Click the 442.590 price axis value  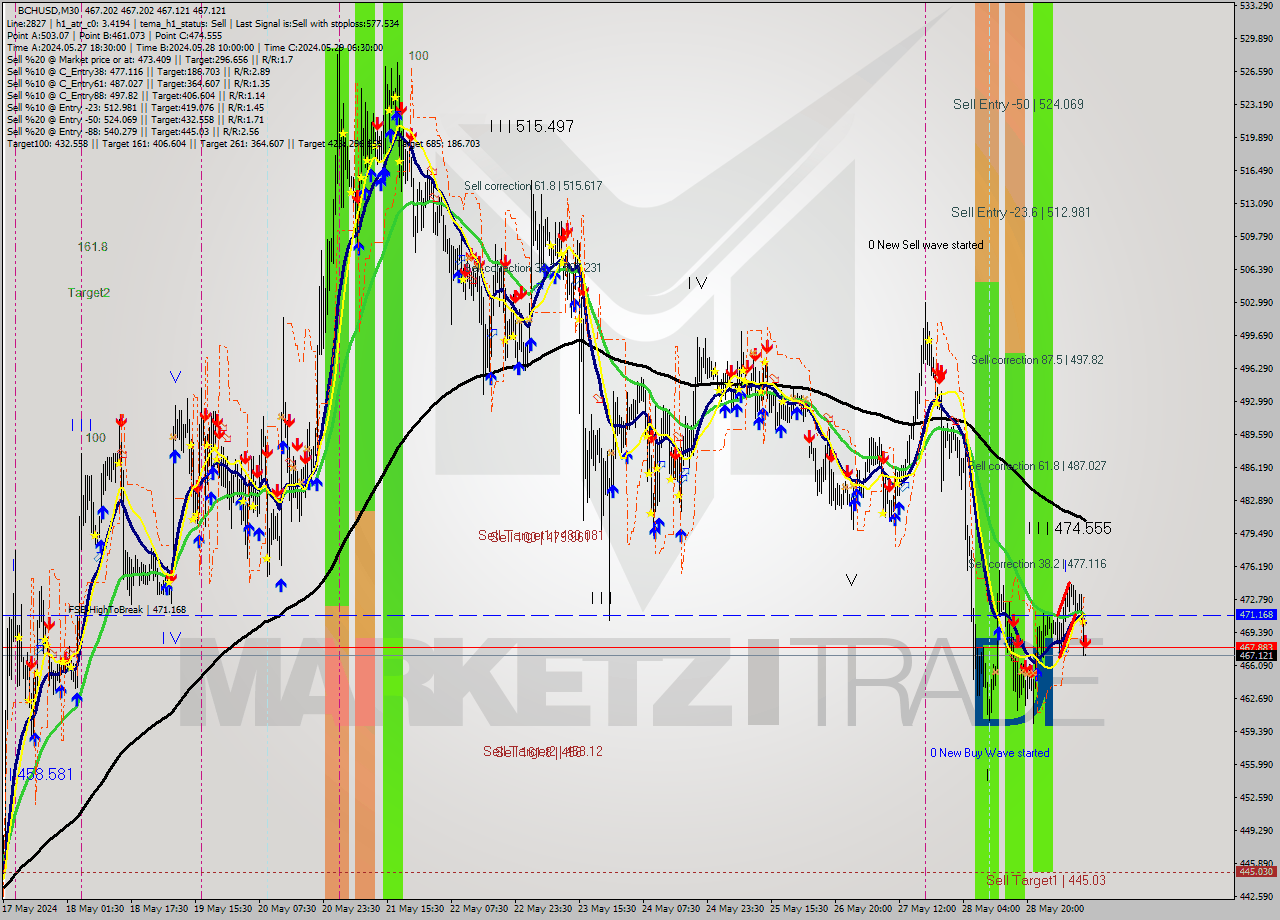1256,896
